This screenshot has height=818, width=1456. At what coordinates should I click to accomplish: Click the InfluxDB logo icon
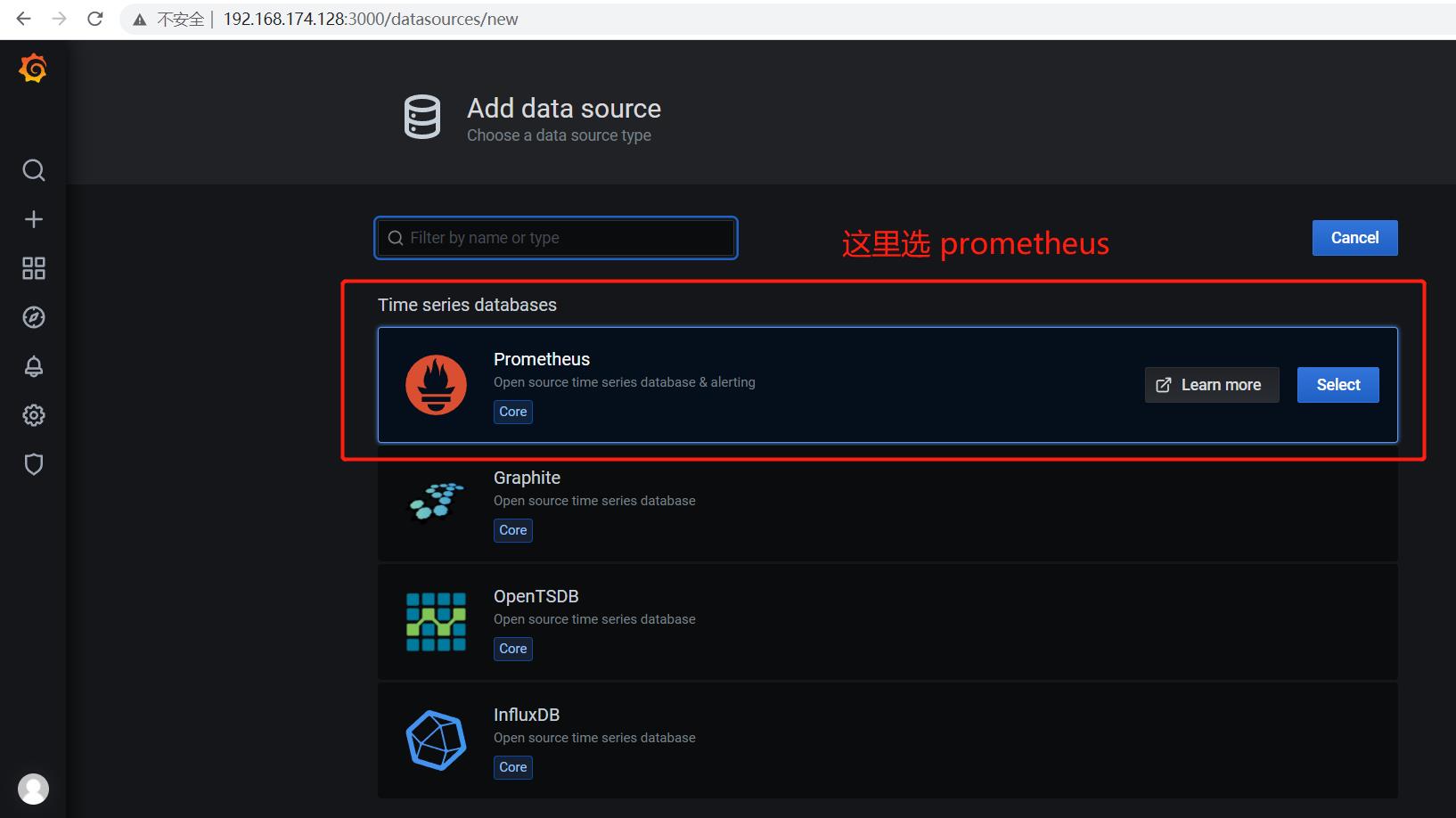436,740
